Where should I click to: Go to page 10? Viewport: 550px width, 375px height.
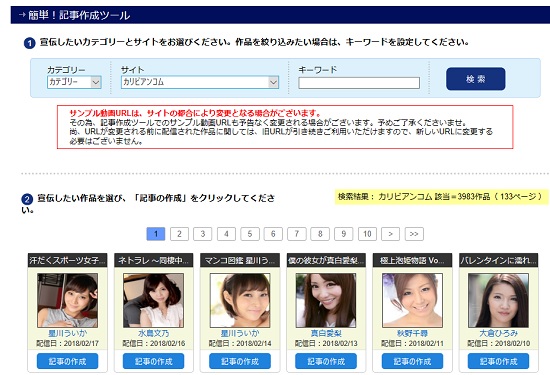pyautogui.click(x=367, y=234)
